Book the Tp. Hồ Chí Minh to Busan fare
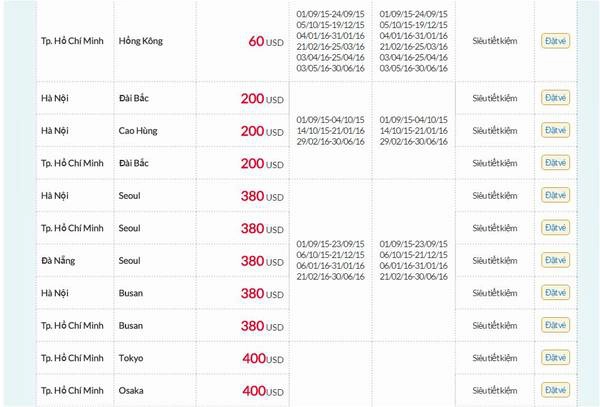Screen dimensions: 600x407 click(555, 326)
